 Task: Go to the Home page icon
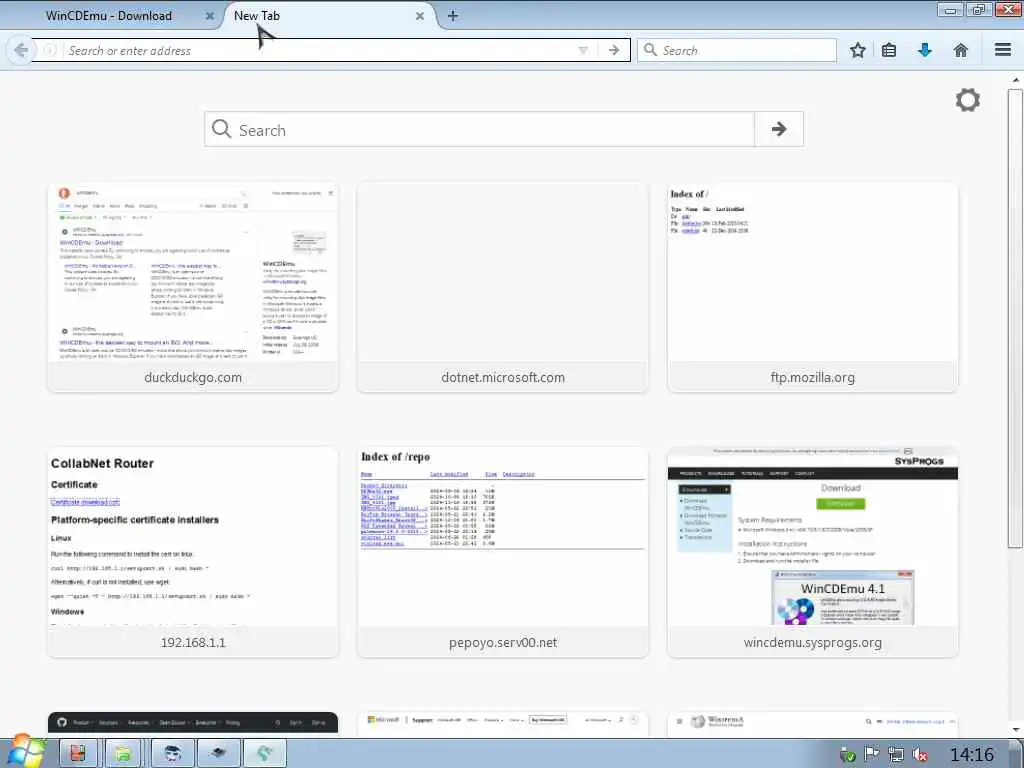click(x=961, y=50)
